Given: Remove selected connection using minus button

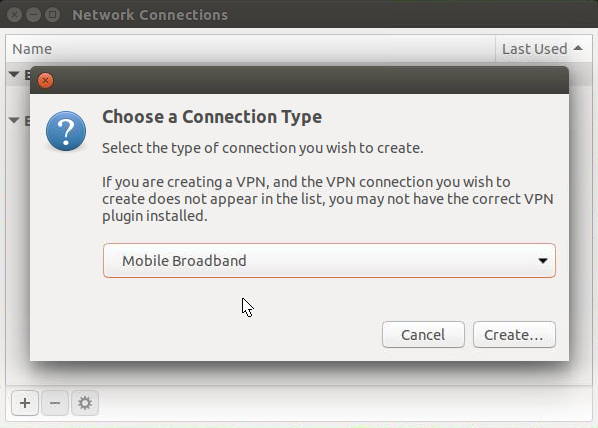Looking at the screenshot, I should tap(55, 403).
